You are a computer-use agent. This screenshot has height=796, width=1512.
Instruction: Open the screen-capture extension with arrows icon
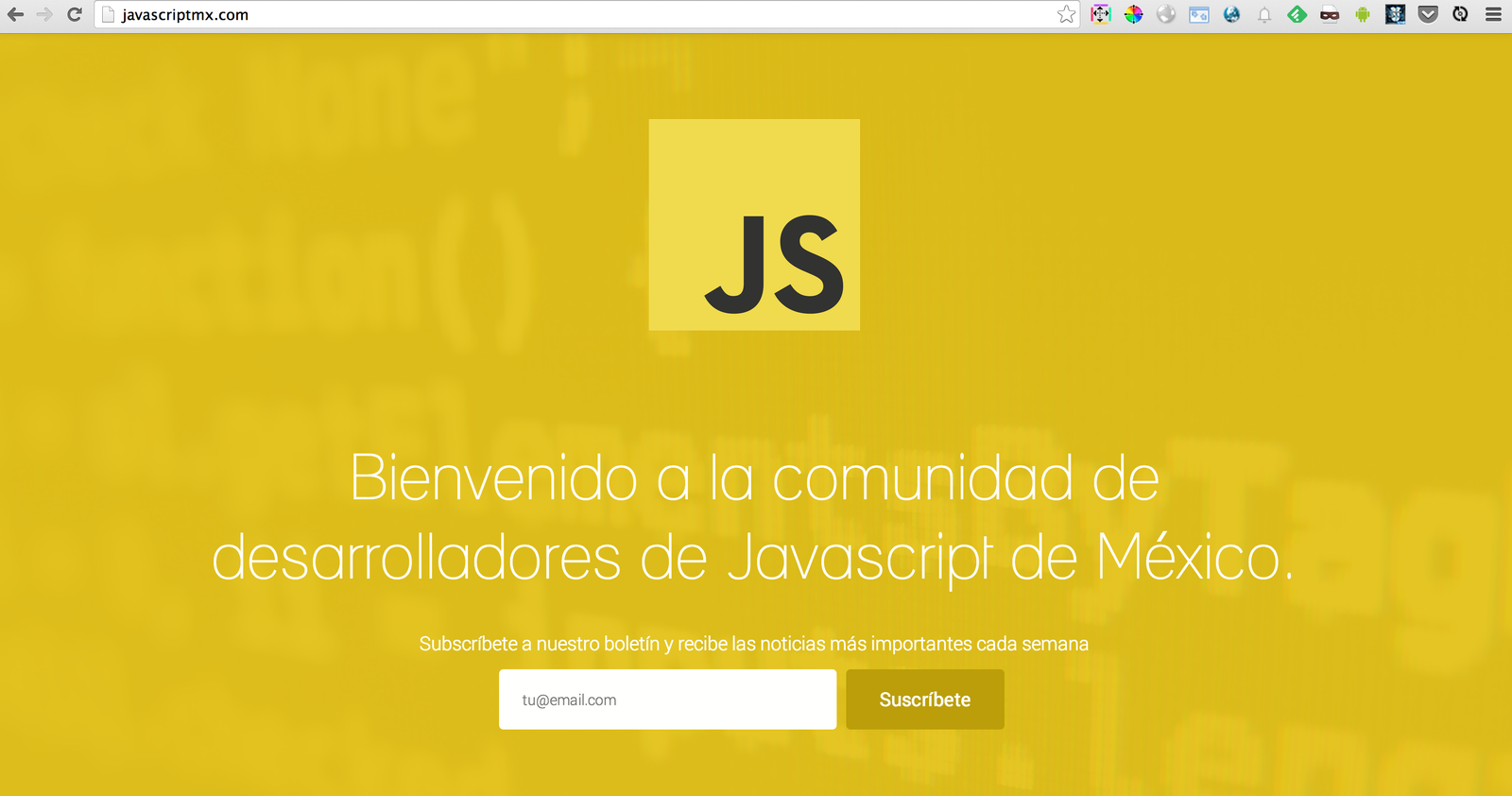coord(1101,14)
